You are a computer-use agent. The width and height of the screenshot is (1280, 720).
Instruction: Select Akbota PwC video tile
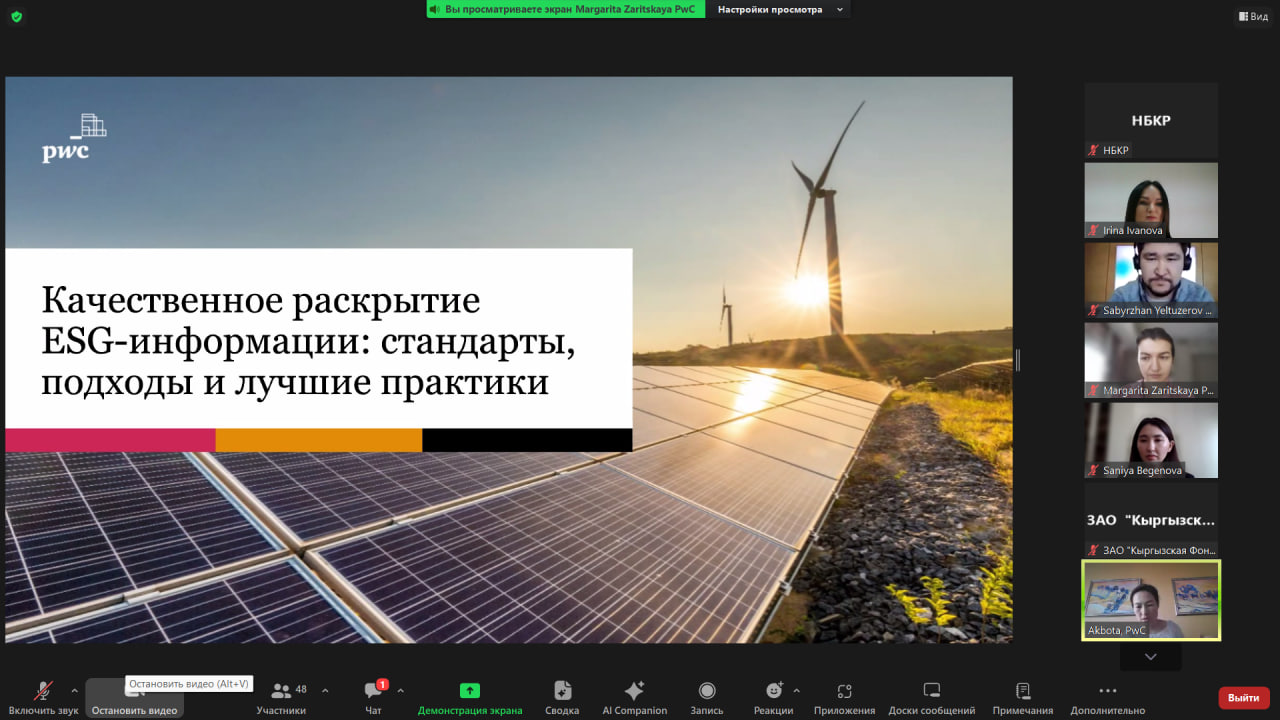coord(1151,600)
